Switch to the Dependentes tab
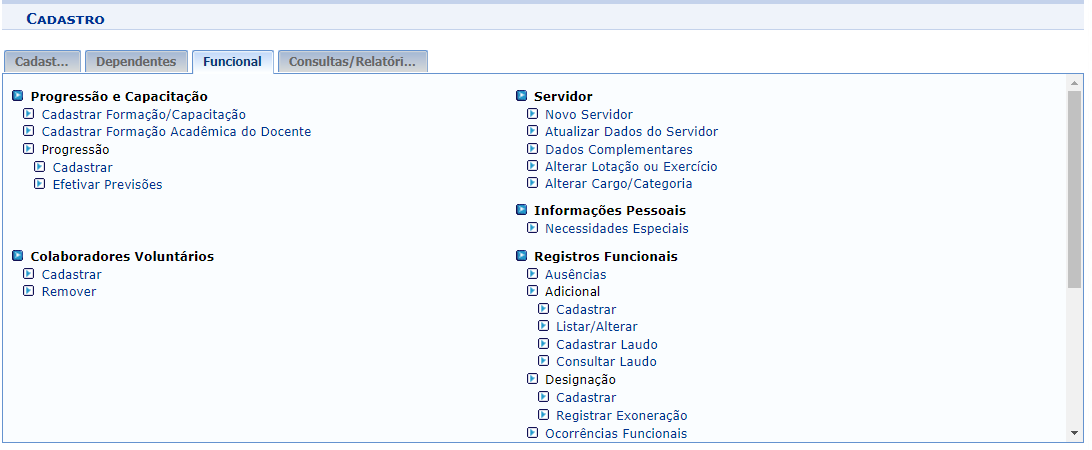This screenshot has width=1092, height=450. 136,62
